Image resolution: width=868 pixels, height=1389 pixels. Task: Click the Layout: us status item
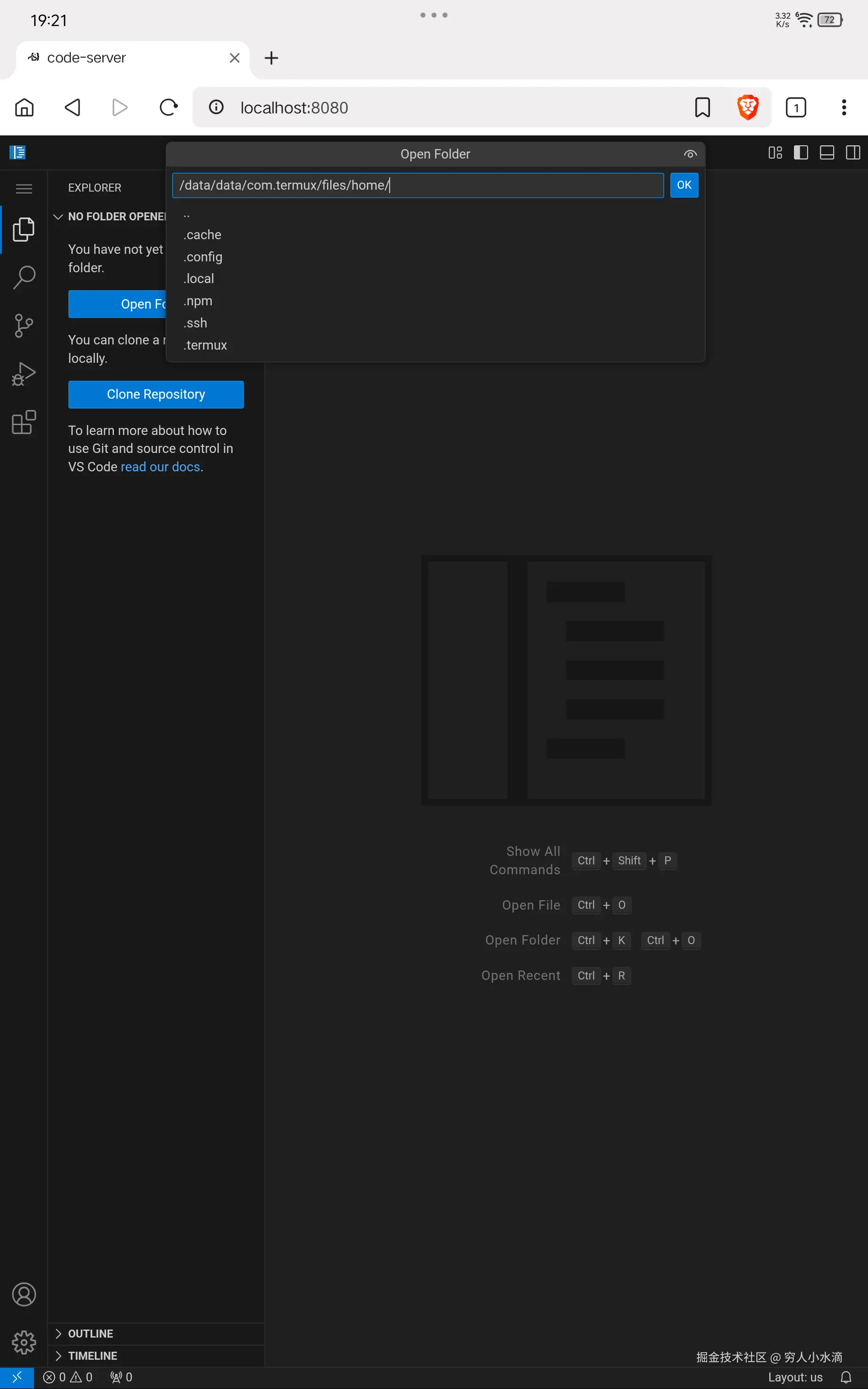click(x=795, y=1377)
